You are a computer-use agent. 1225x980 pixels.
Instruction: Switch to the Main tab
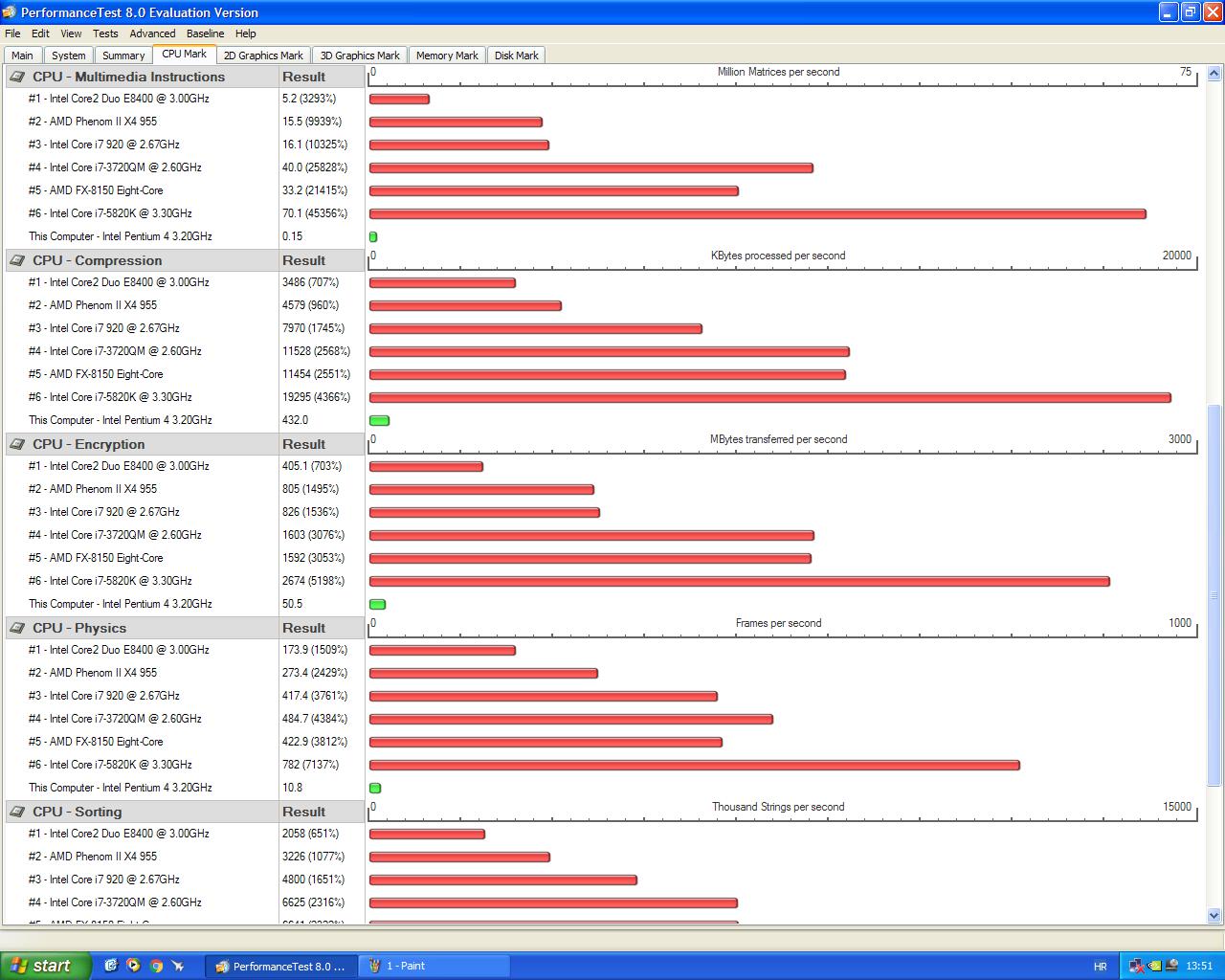22,56
